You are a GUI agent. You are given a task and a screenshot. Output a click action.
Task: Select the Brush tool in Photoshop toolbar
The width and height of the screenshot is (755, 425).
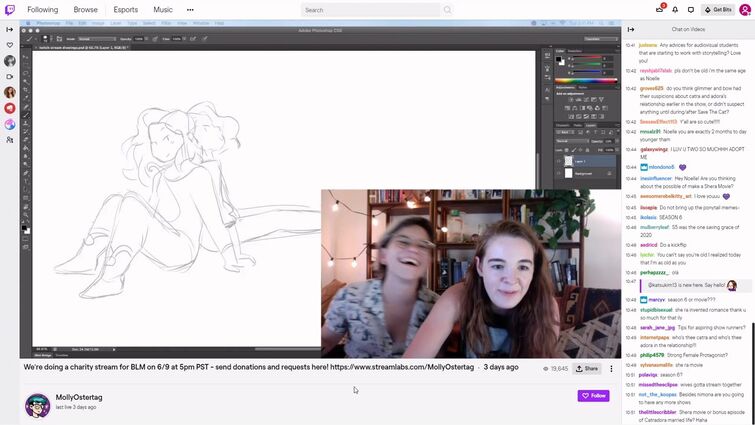point(26,115)
